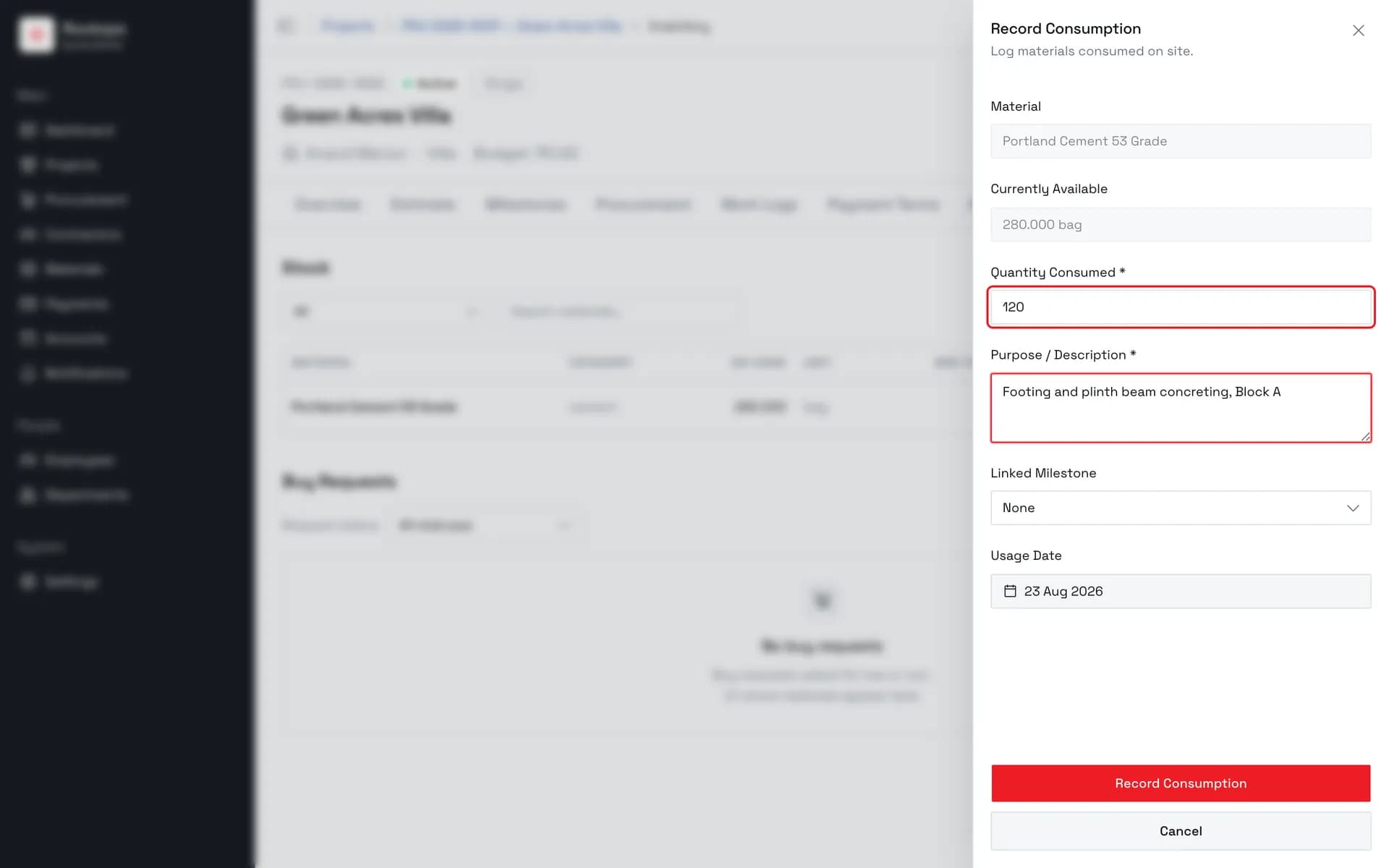The image size is (1389, 868).
Task: Click the Cancel button
Action: pyautogui.click(x=1181, y=831)
